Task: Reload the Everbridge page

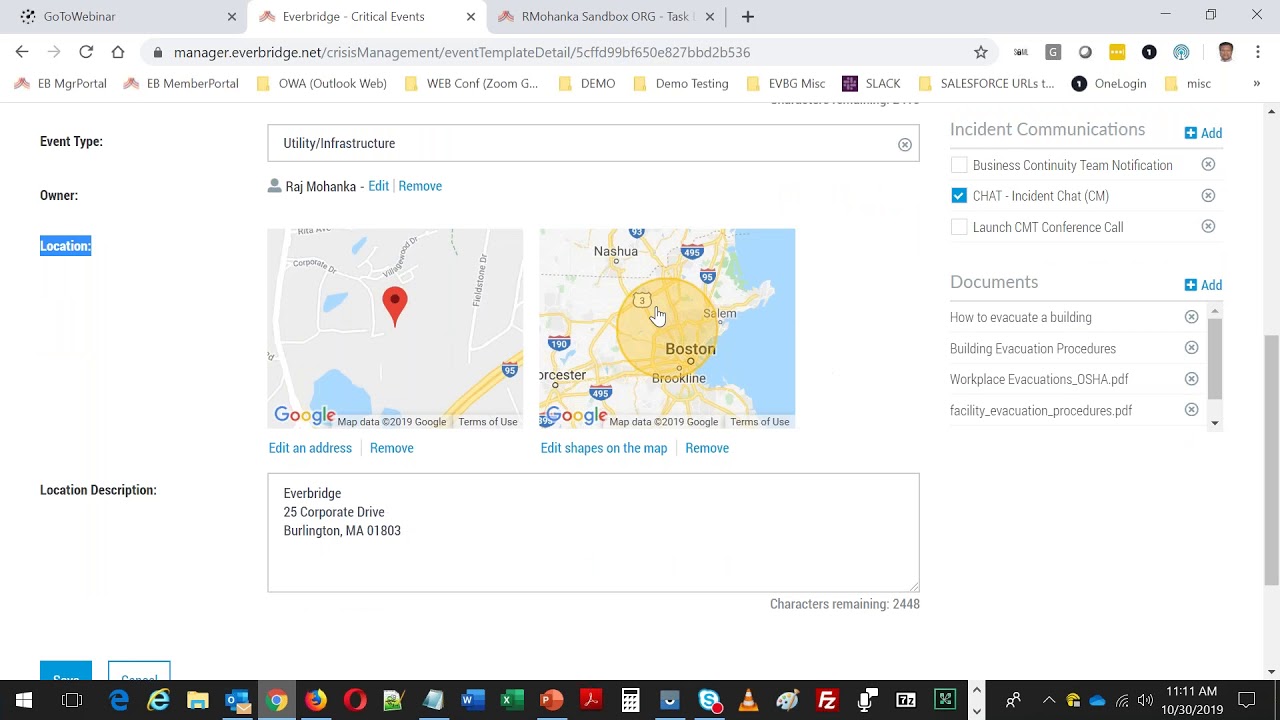Action: click(x=86, y=52)
